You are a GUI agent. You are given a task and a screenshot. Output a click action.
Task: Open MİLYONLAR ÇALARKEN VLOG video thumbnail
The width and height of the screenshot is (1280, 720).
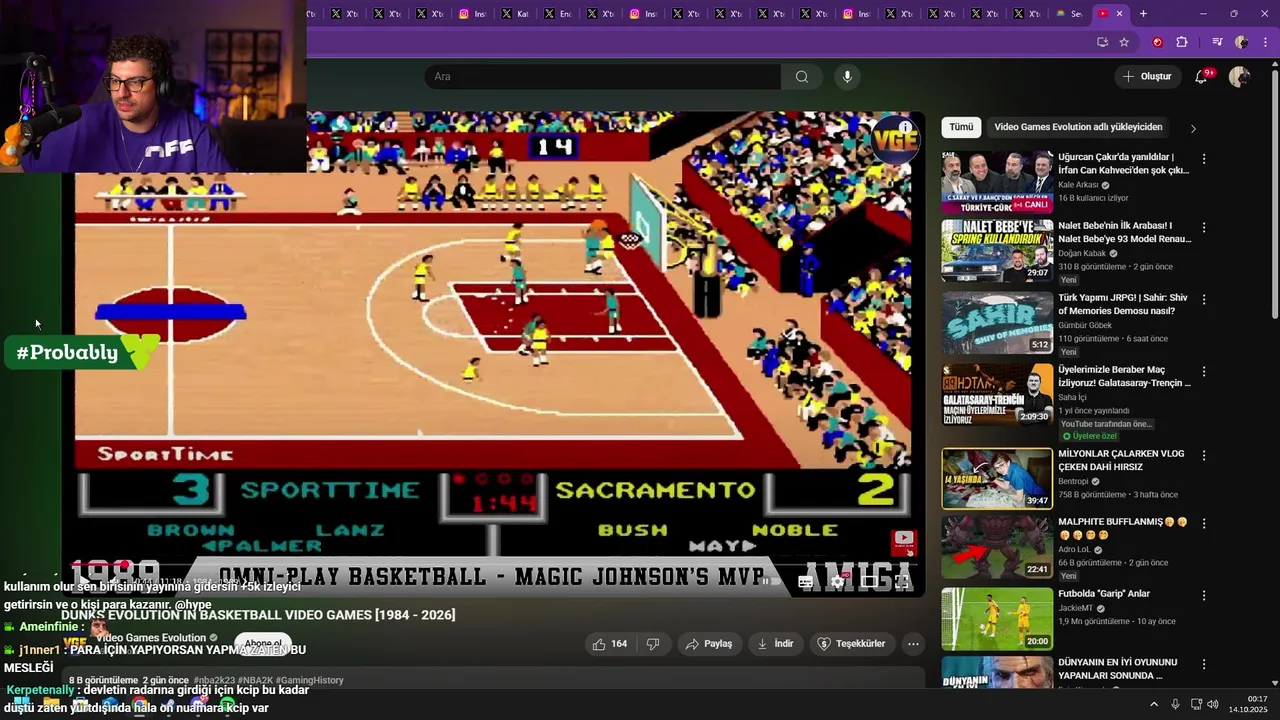click(997, 479)
